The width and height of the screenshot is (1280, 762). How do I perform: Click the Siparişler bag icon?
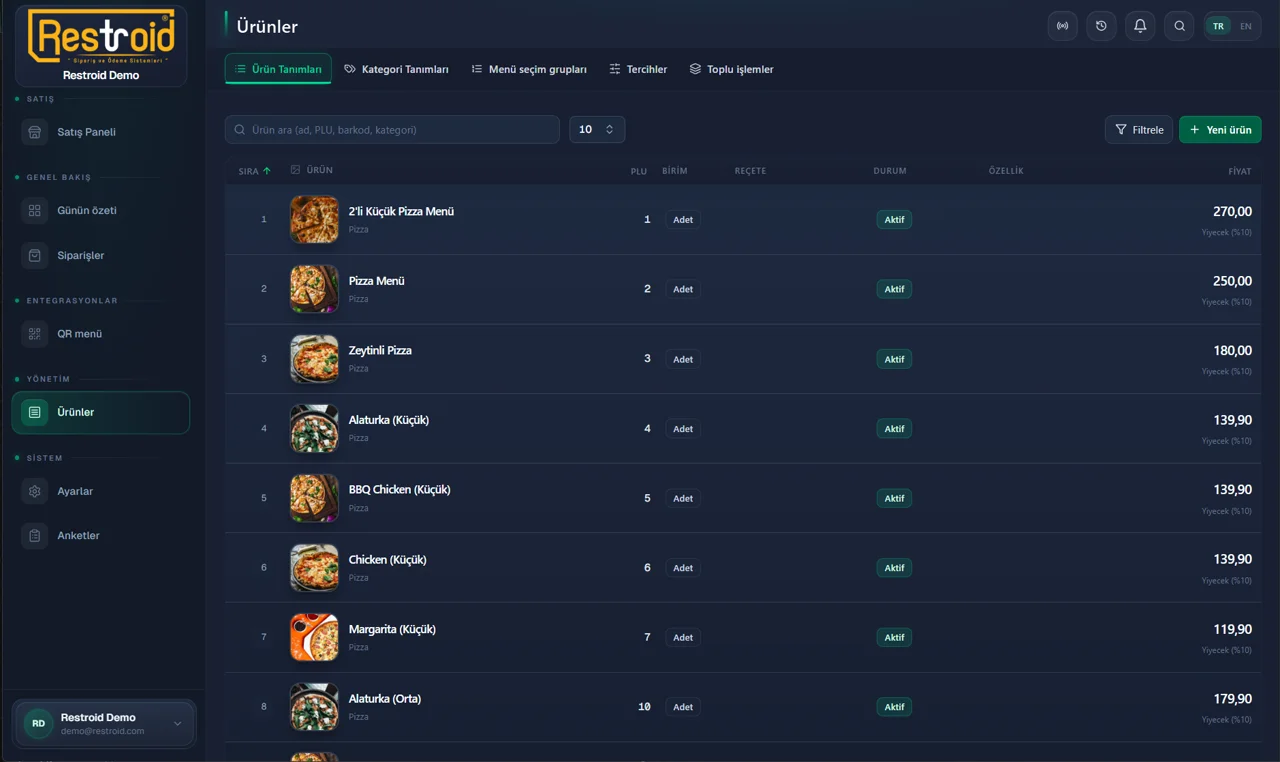click(x=35, y=256)
